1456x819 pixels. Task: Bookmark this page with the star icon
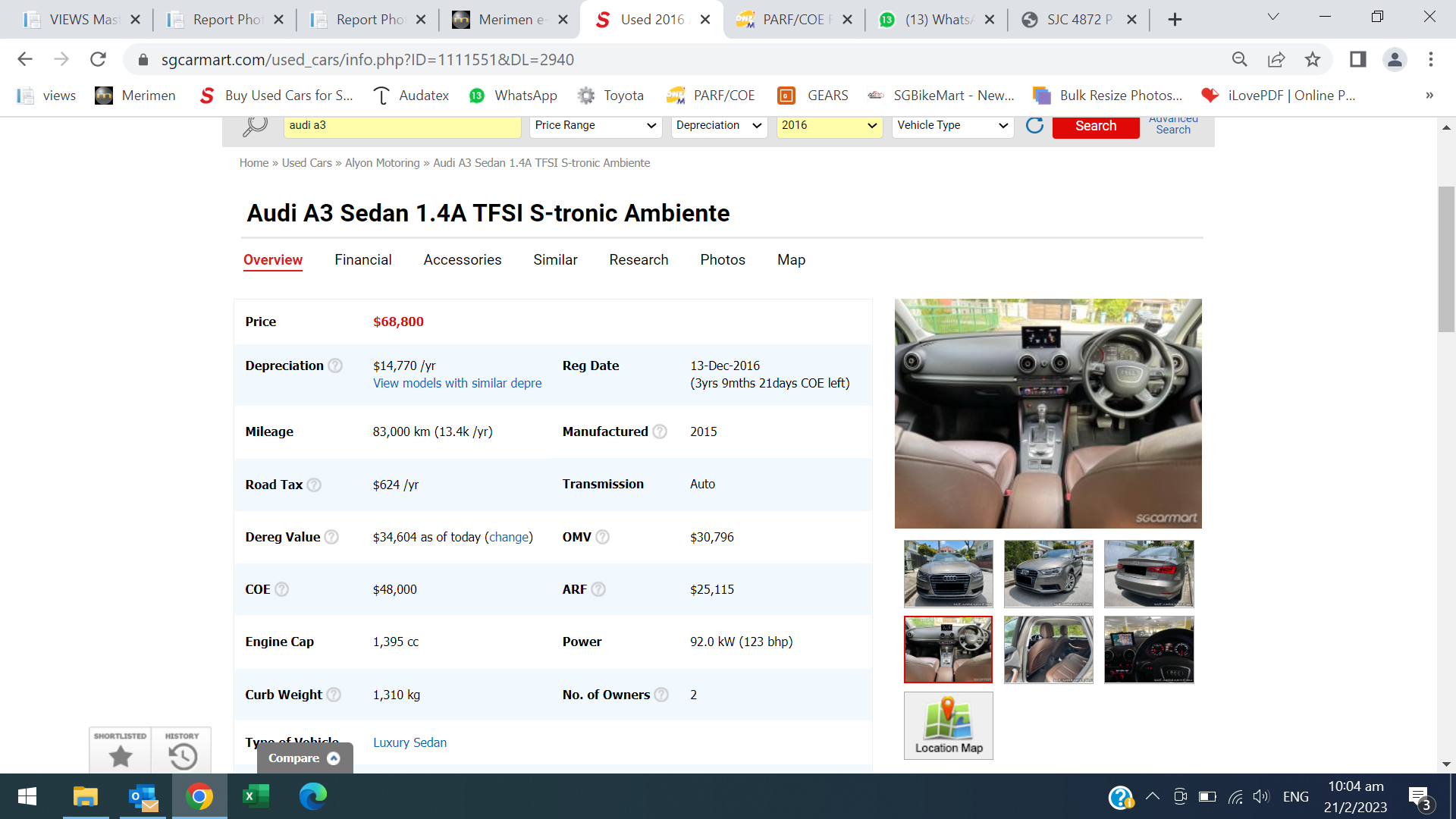(x=1313, y=59)
